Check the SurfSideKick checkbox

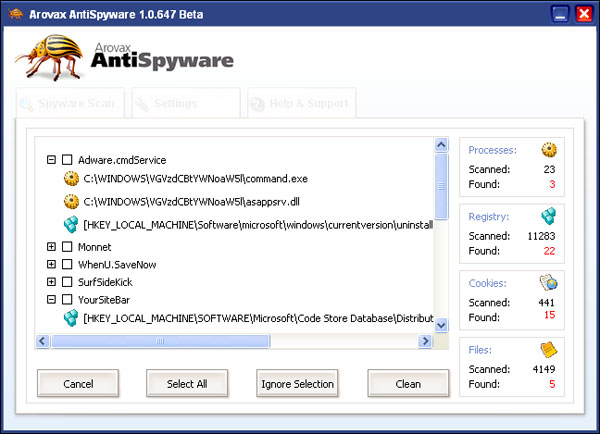pyautogui.click(x=67, y=282)
